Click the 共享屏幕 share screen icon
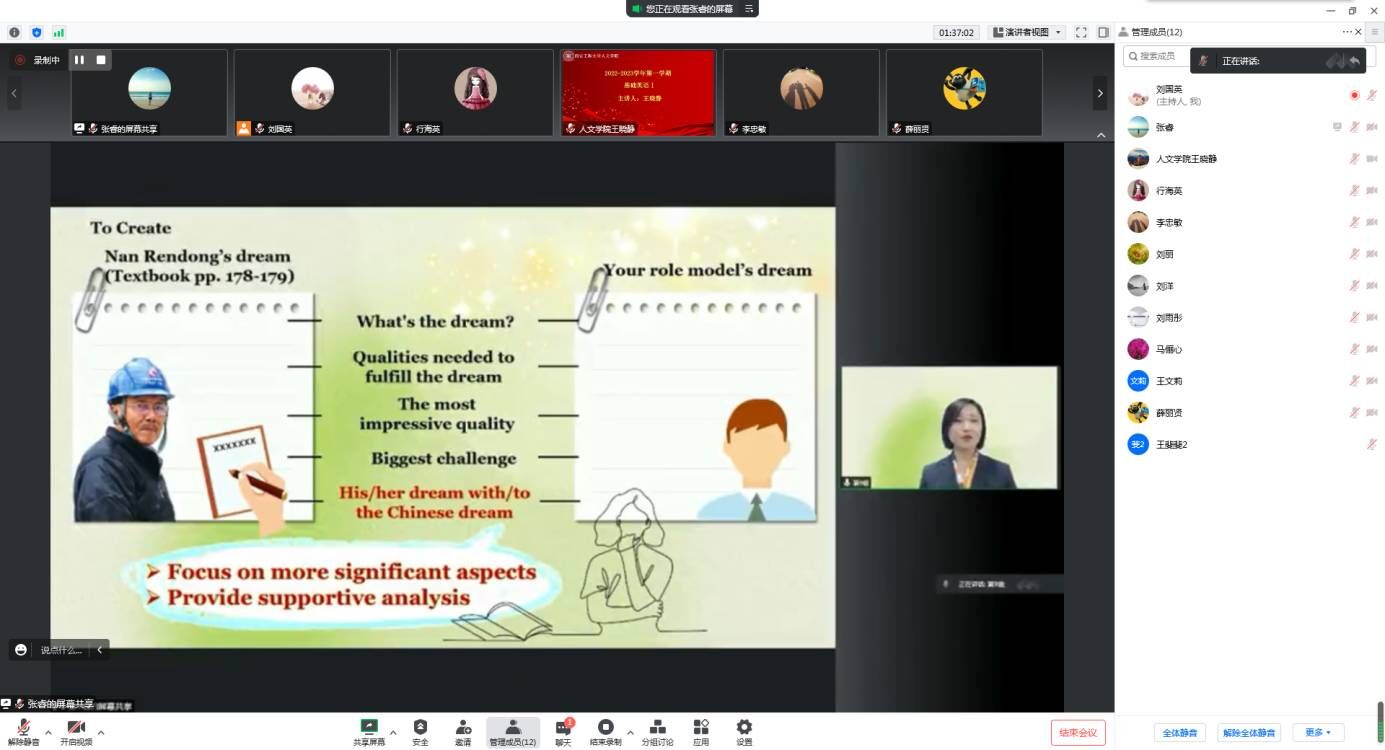 tap(369, 731)
